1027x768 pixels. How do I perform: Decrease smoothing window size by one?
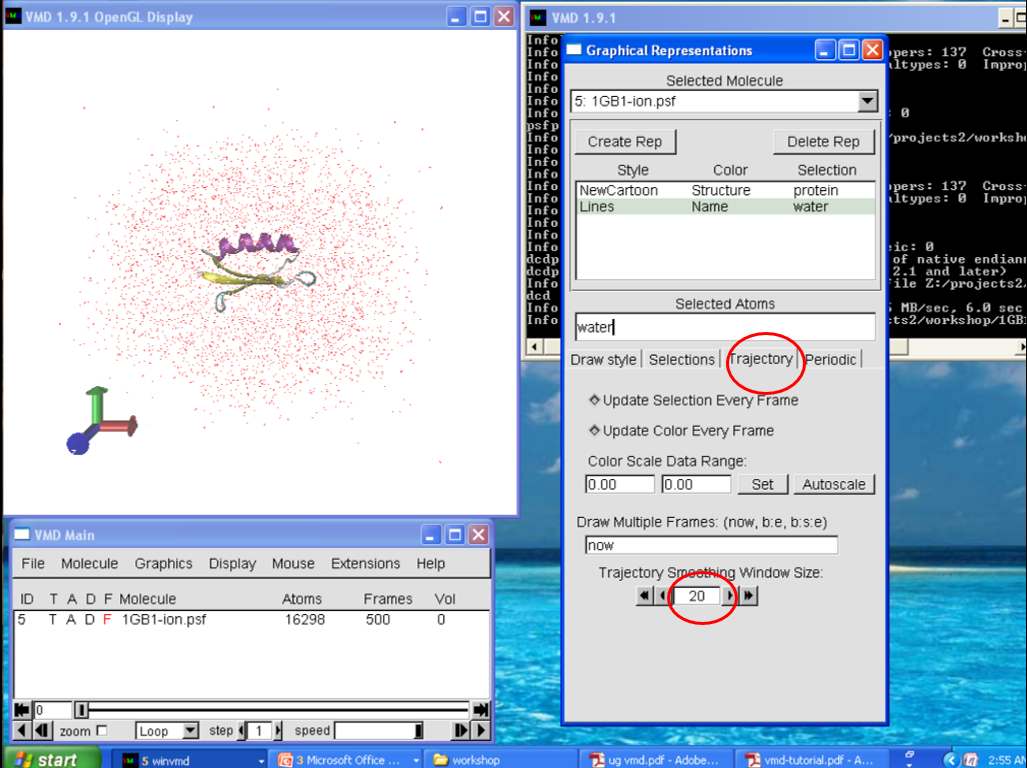pos(663,596)
